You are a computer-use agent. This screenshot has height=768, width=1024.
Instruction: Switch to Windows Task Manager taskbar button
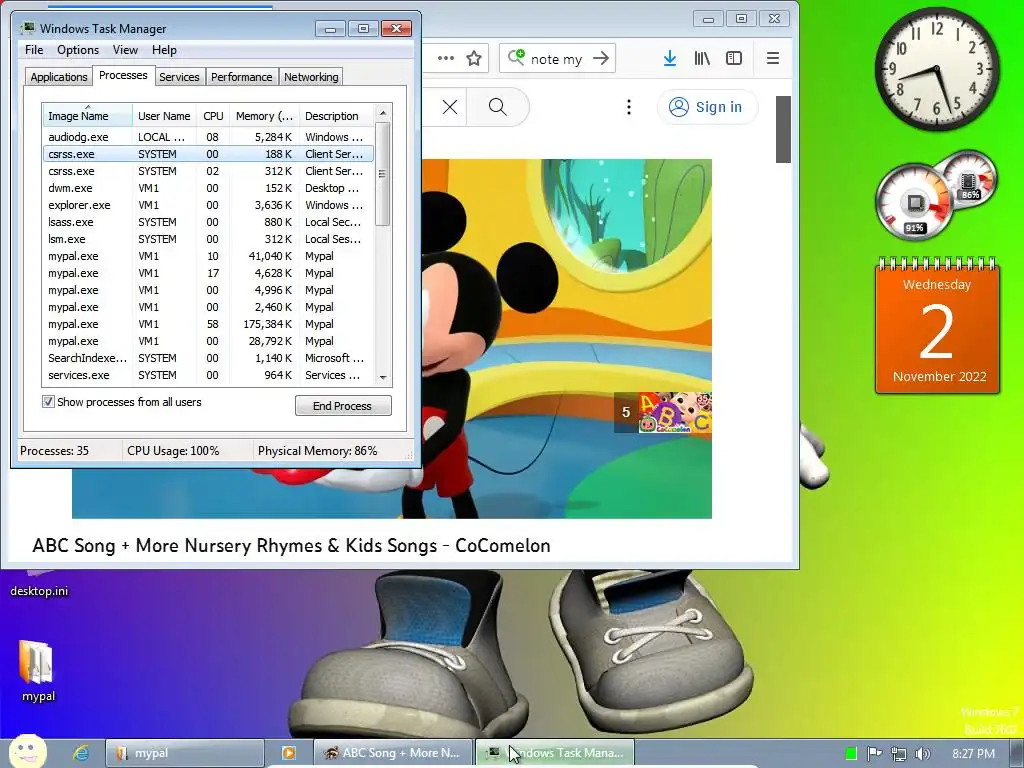pos(555,753)
